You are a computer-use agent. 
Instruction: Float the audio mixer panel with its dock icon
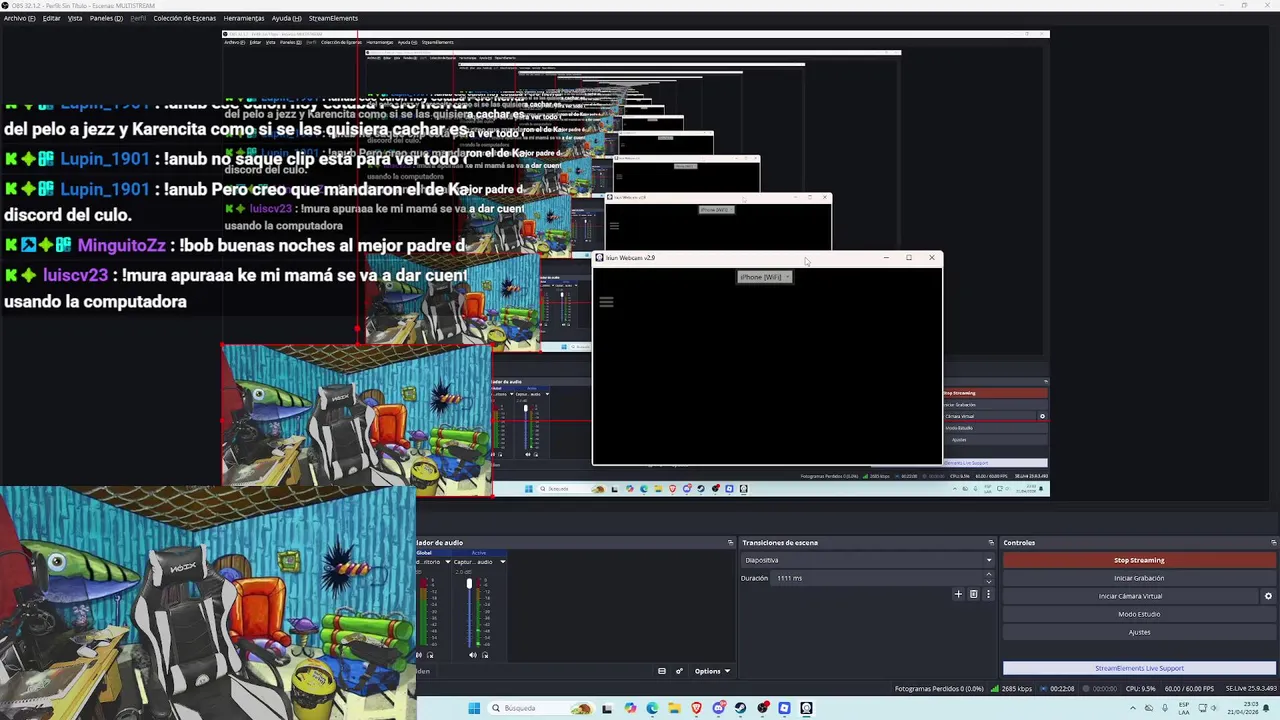point(730,543)
